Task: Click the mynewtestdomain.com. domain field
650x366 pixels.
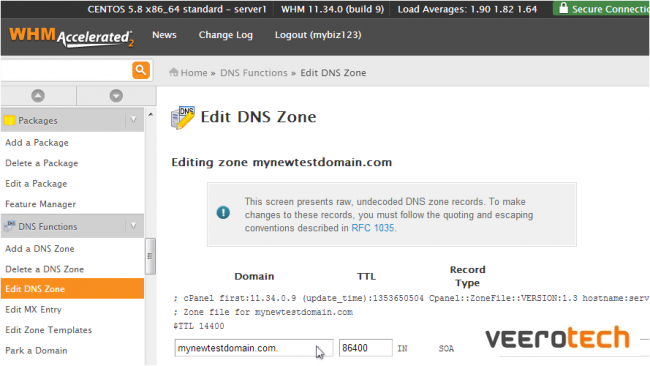Action: [254, 348]
